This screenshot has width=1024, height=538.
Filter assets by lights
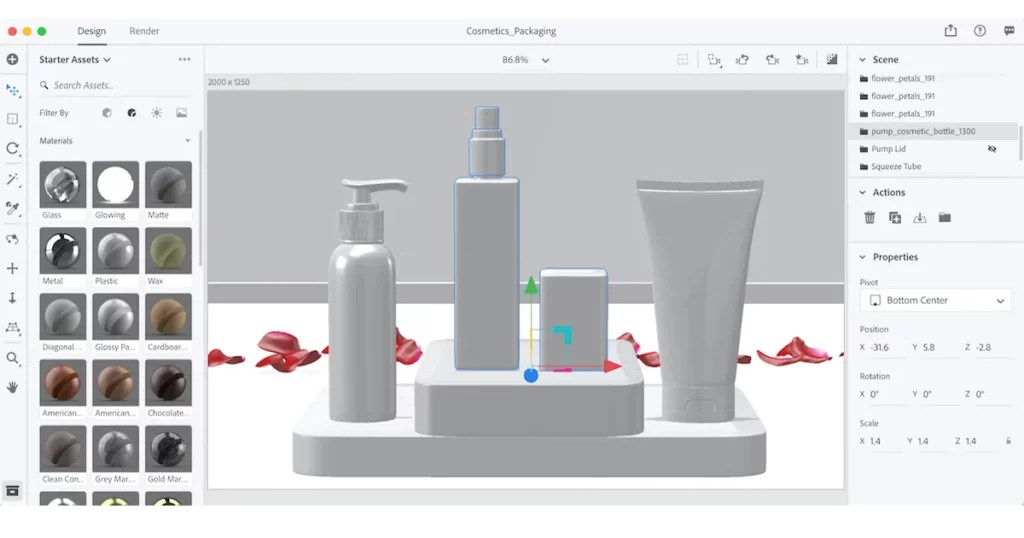(157, 113)
